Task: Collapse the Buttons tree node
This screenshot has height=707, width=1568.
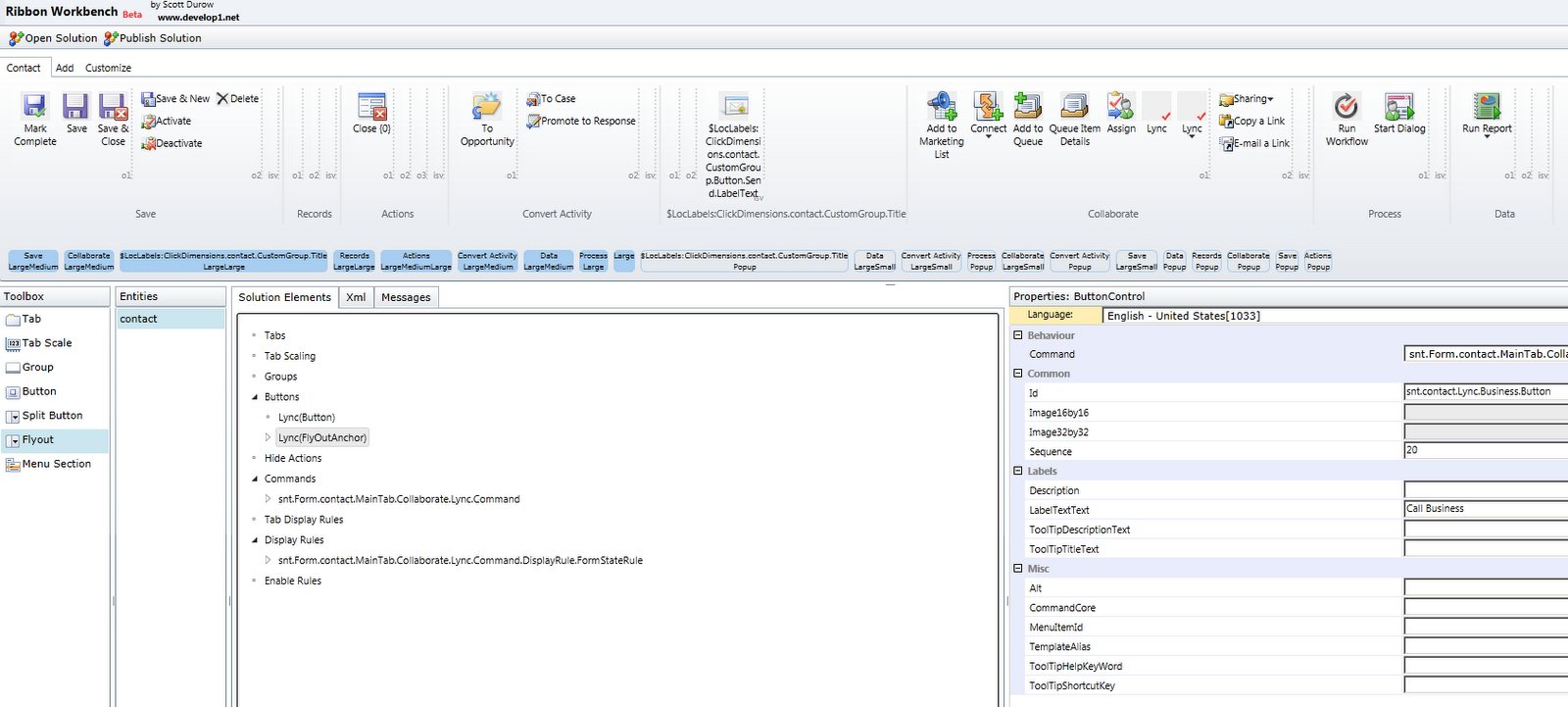Action: click(254, 397)
